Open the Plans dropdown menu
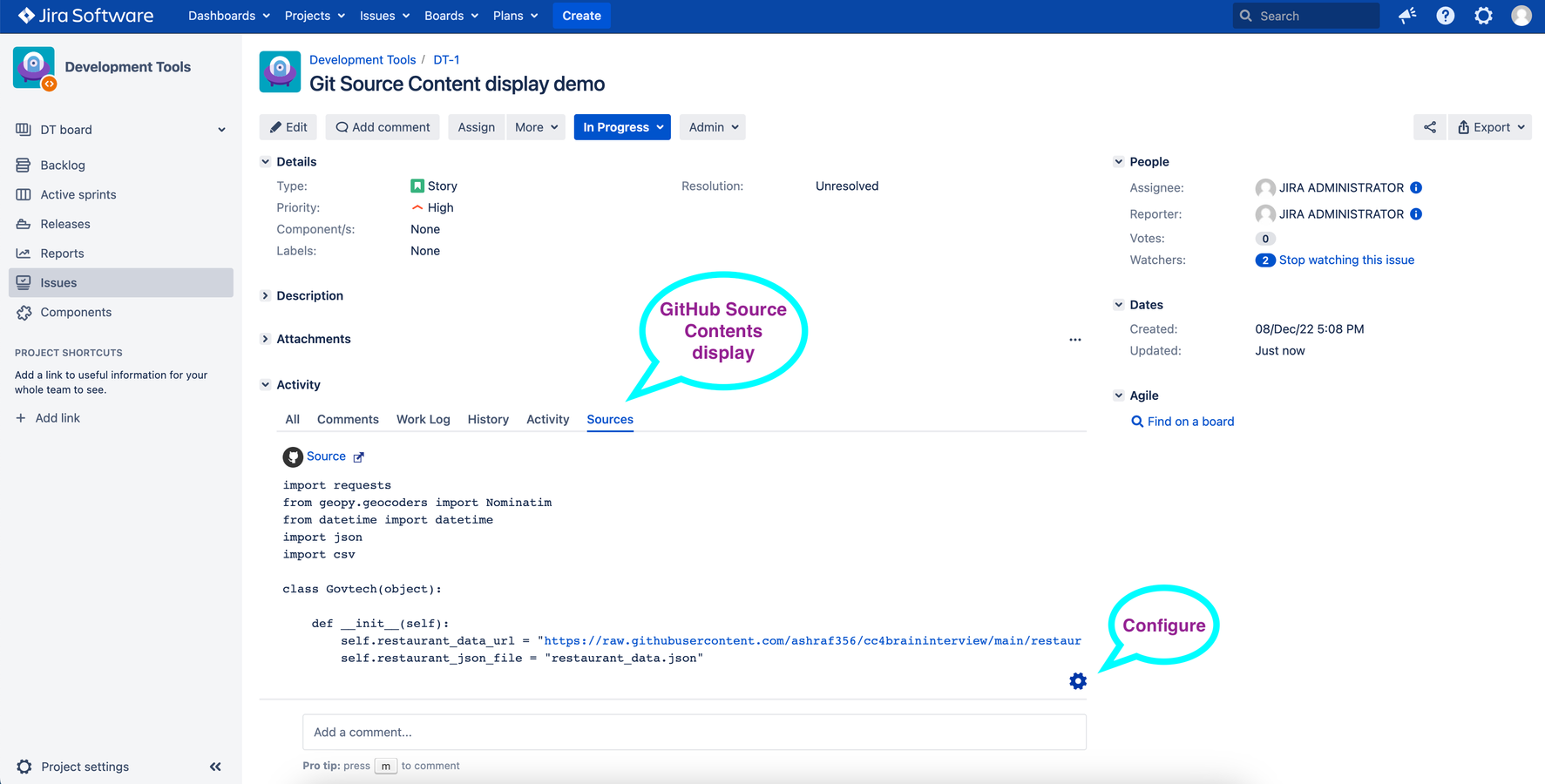 [x=516, y=16]
